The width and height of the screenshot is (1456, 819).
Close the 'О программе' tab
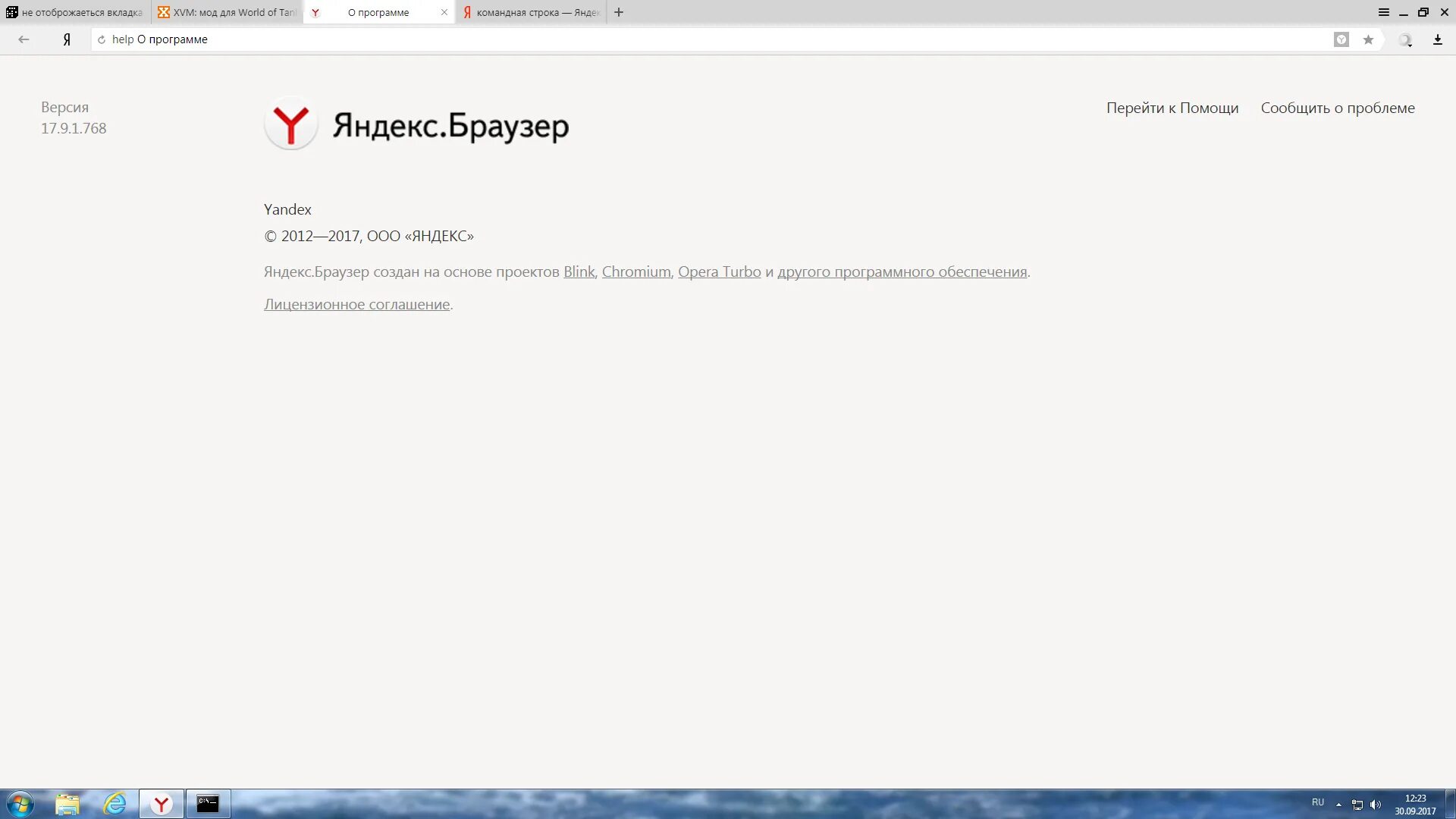click(x=444, y=12)
